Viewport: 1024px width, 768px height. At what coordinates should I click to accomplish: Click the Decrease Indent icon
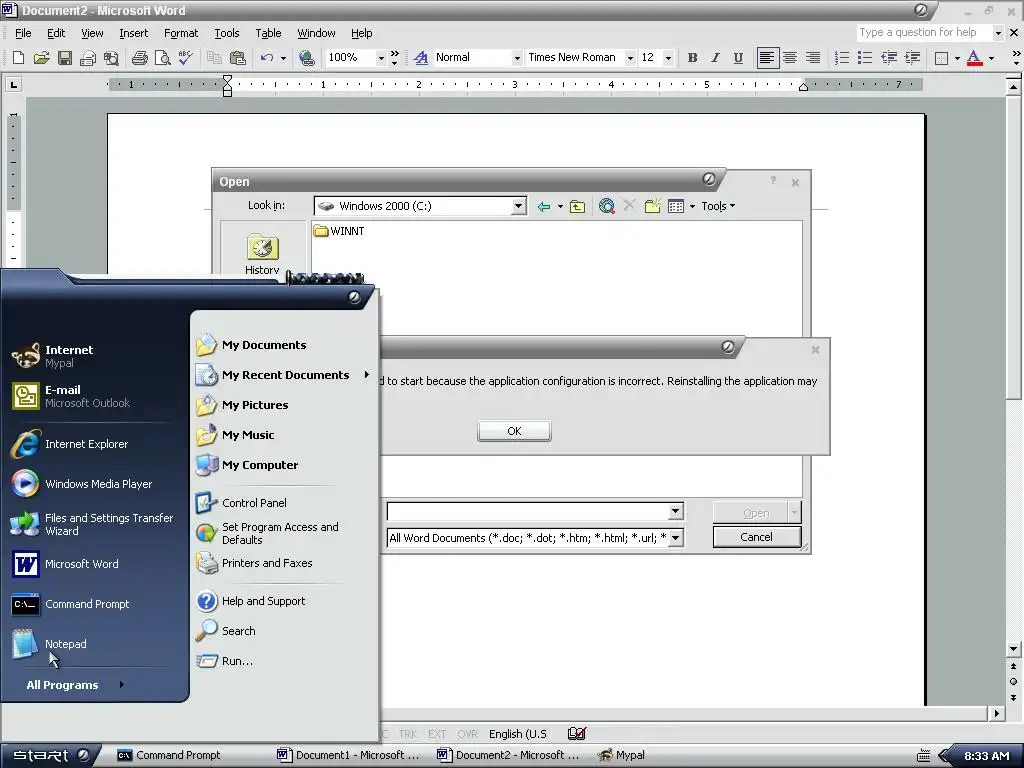coord(889,57)
